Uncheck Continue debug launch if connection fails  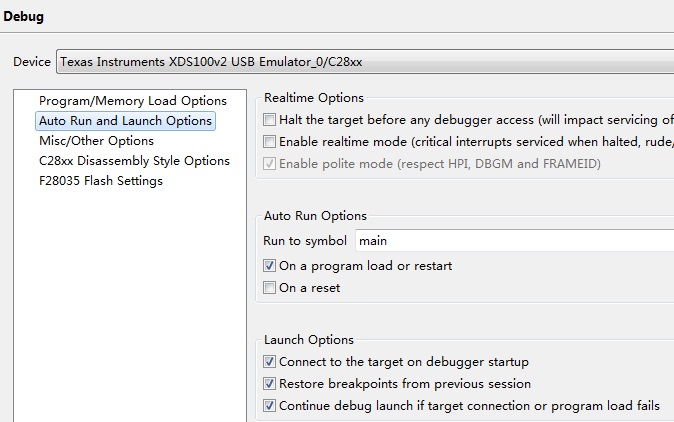[270, 406]
